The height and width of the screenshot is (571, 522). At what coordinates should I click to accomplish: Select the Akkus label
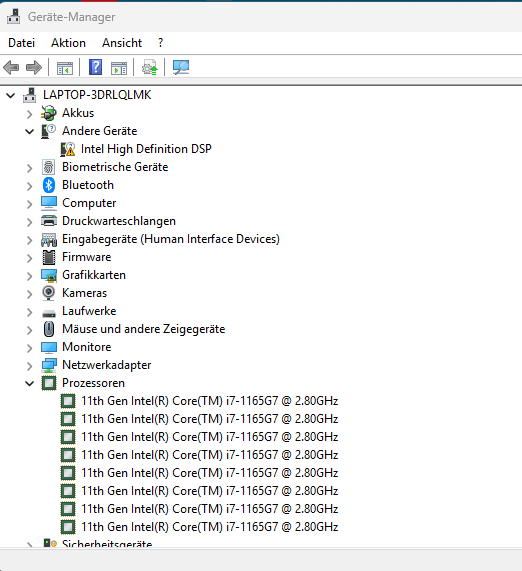click(78, 113)
